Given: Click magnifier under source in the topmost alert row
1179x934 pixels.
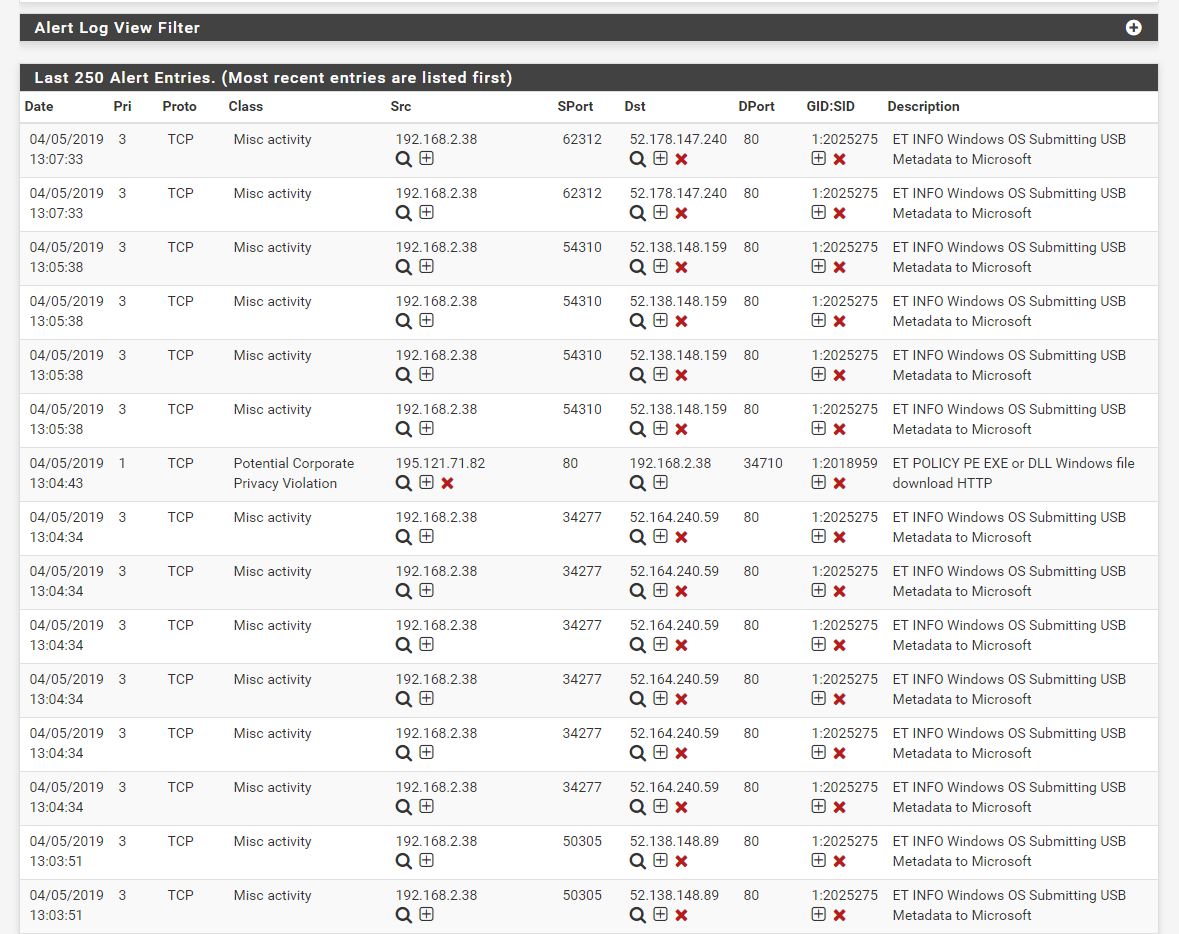Looking at the screenshot, I should point(403,159).
